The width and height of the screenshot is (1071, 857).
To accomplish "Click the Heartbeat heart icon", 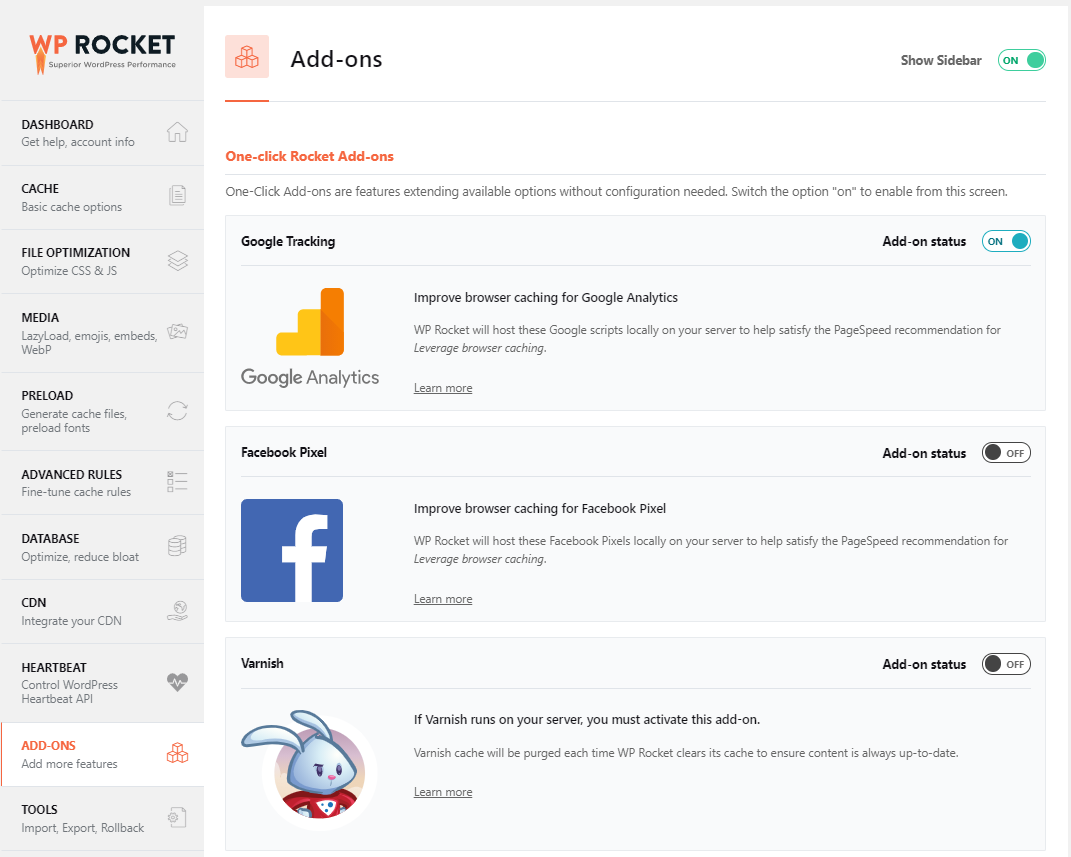I will click(x=177, y=682).
